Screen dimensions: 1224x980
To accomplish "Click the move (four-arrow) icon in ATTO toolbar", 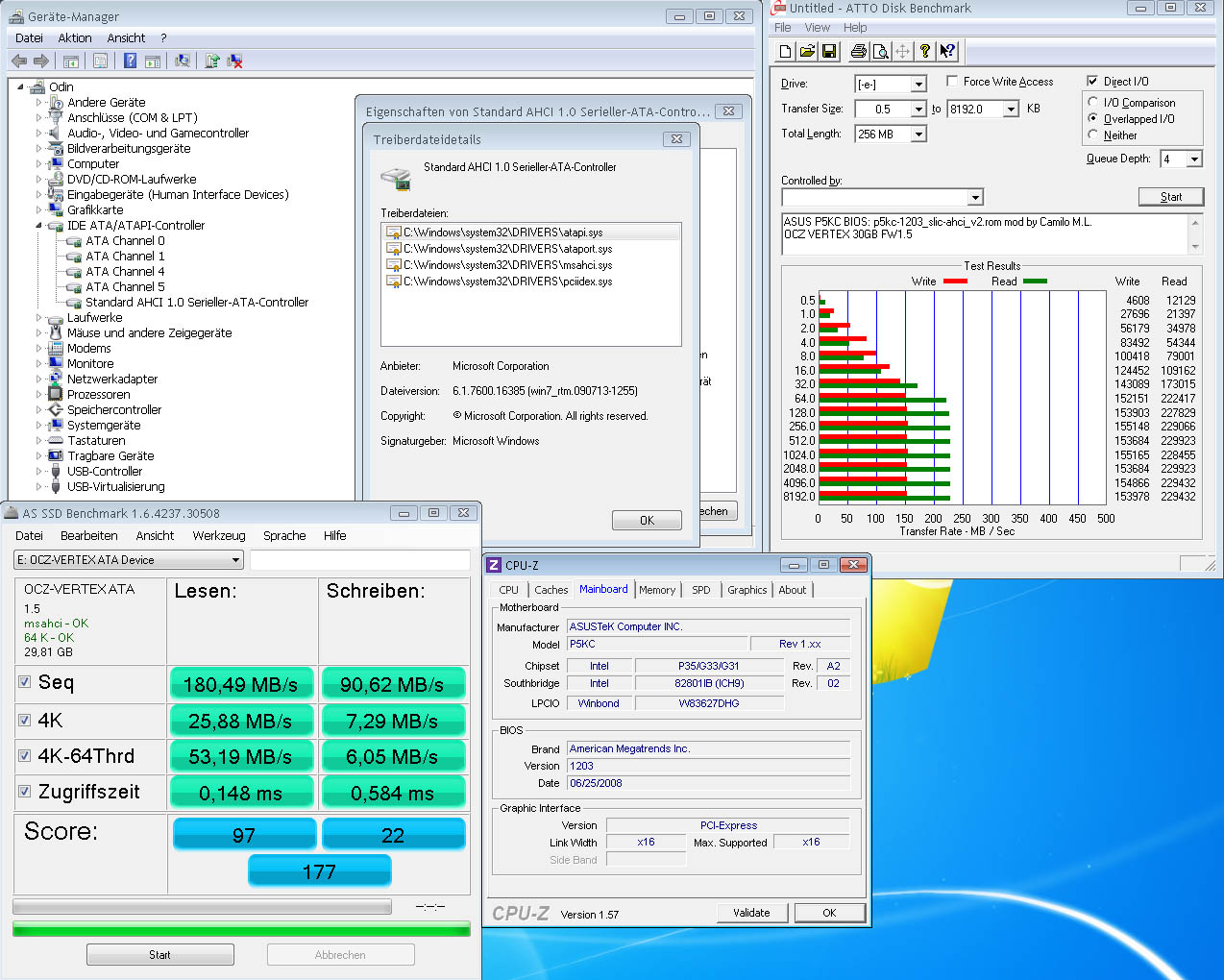I will tap(902, 51).
